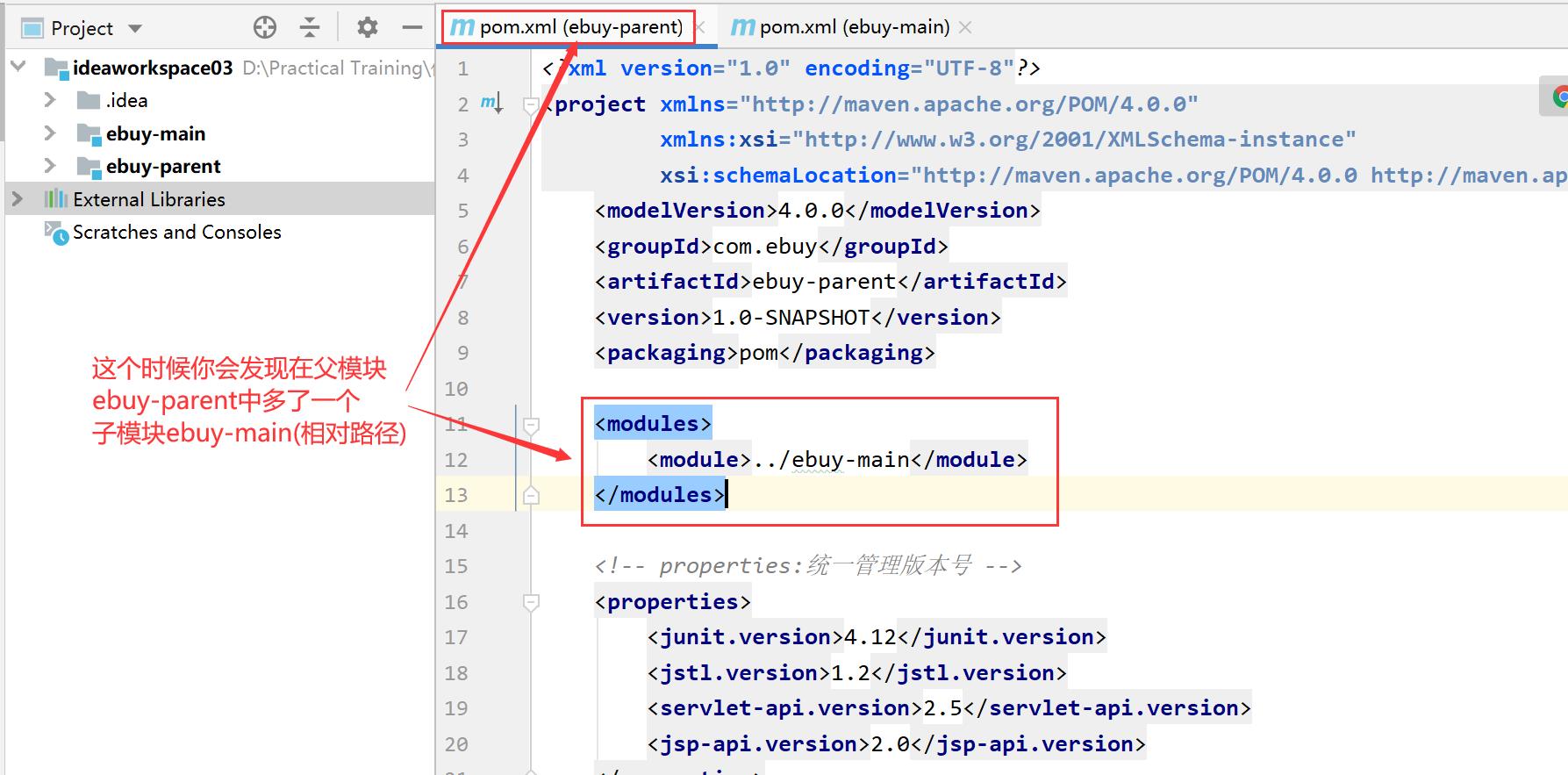Click module path ../ebuy-main
Image resolution: width=1568 pixels, height=775 pixels.
831,460
